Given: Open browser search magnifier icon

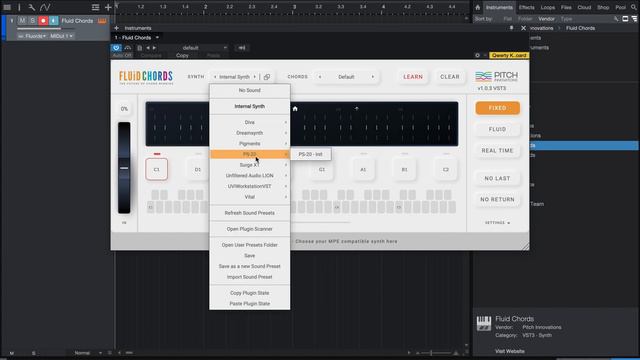Looking at the screenshot, I should pos(634,7).
